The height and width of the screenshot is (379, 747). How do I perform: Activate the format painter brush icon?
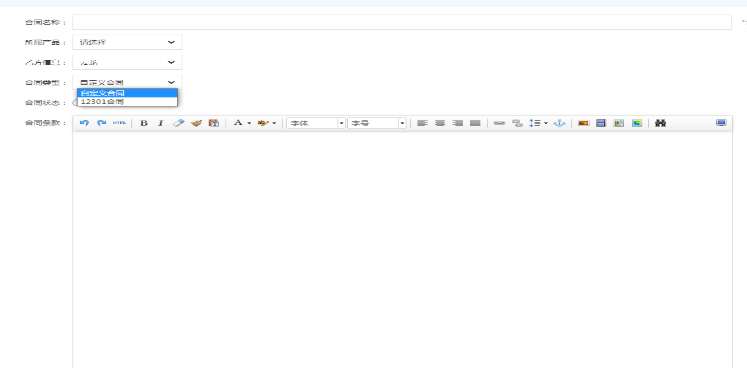coord(196,123)
